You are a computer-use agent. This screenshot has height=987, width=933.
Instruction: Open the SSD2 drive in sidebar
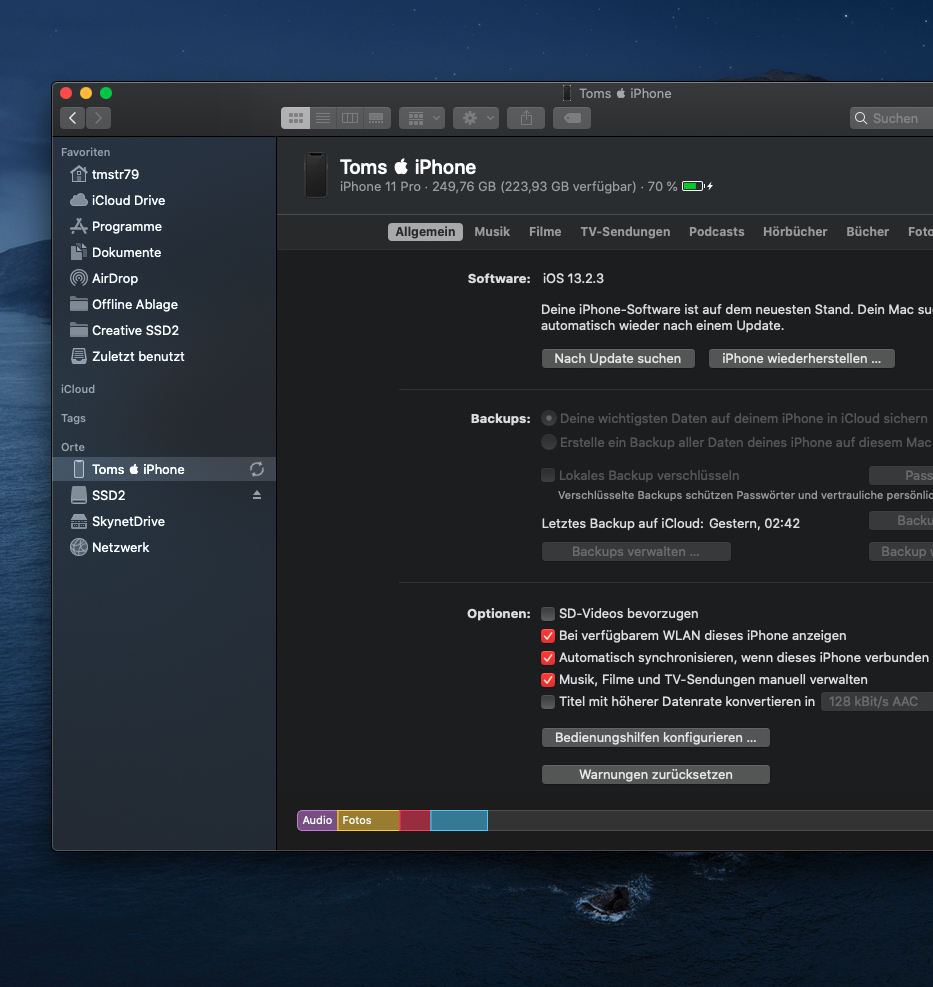(x=164, y=495)
